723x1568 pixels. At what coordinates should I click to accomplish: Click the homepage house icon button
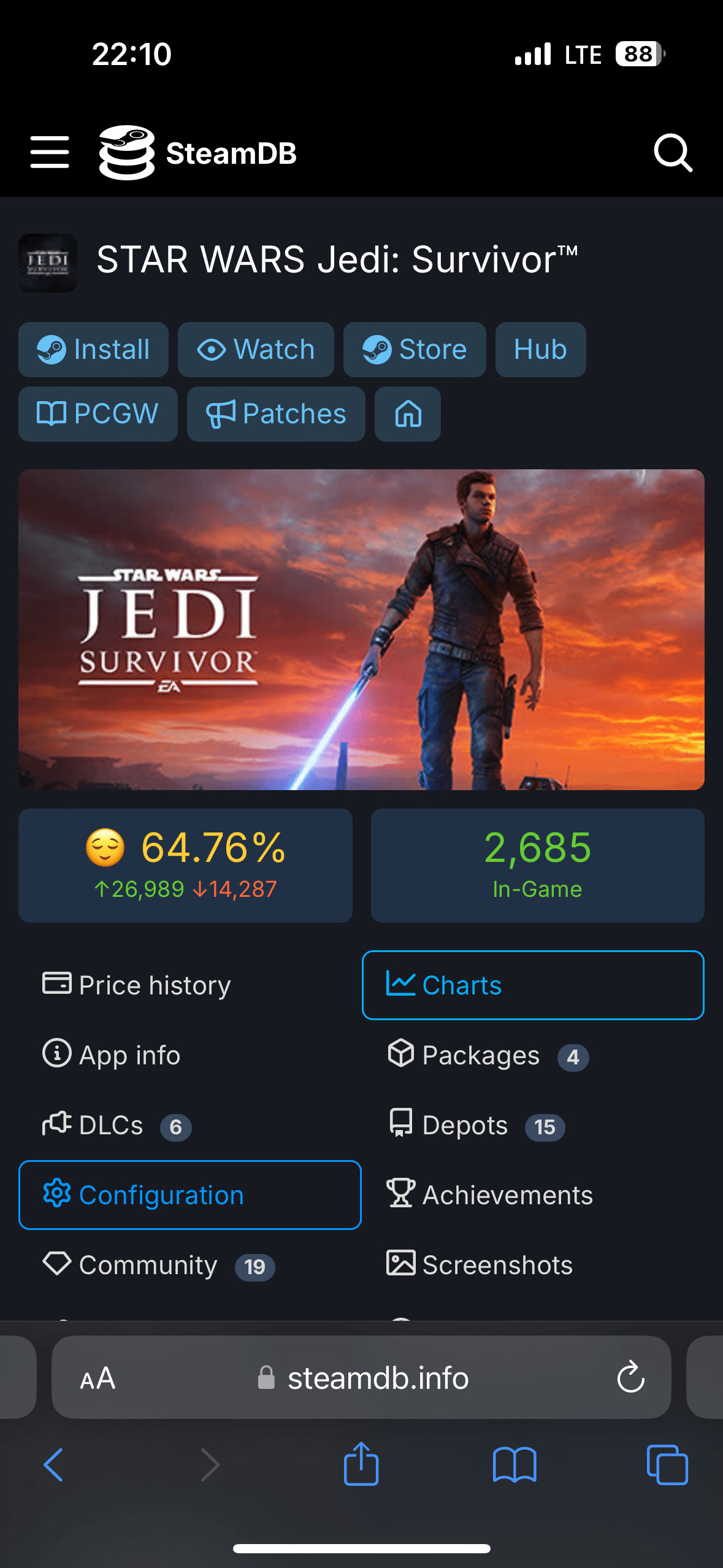point(408,414)
